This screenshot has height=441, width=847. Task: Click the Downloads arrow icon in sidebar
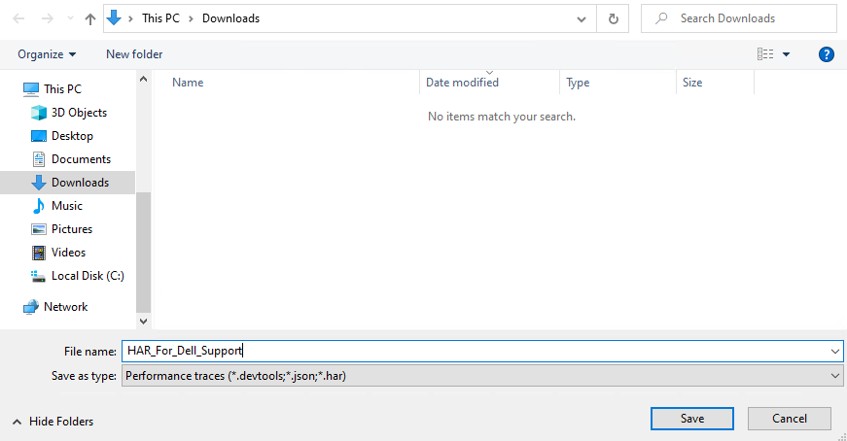point(38,182)
